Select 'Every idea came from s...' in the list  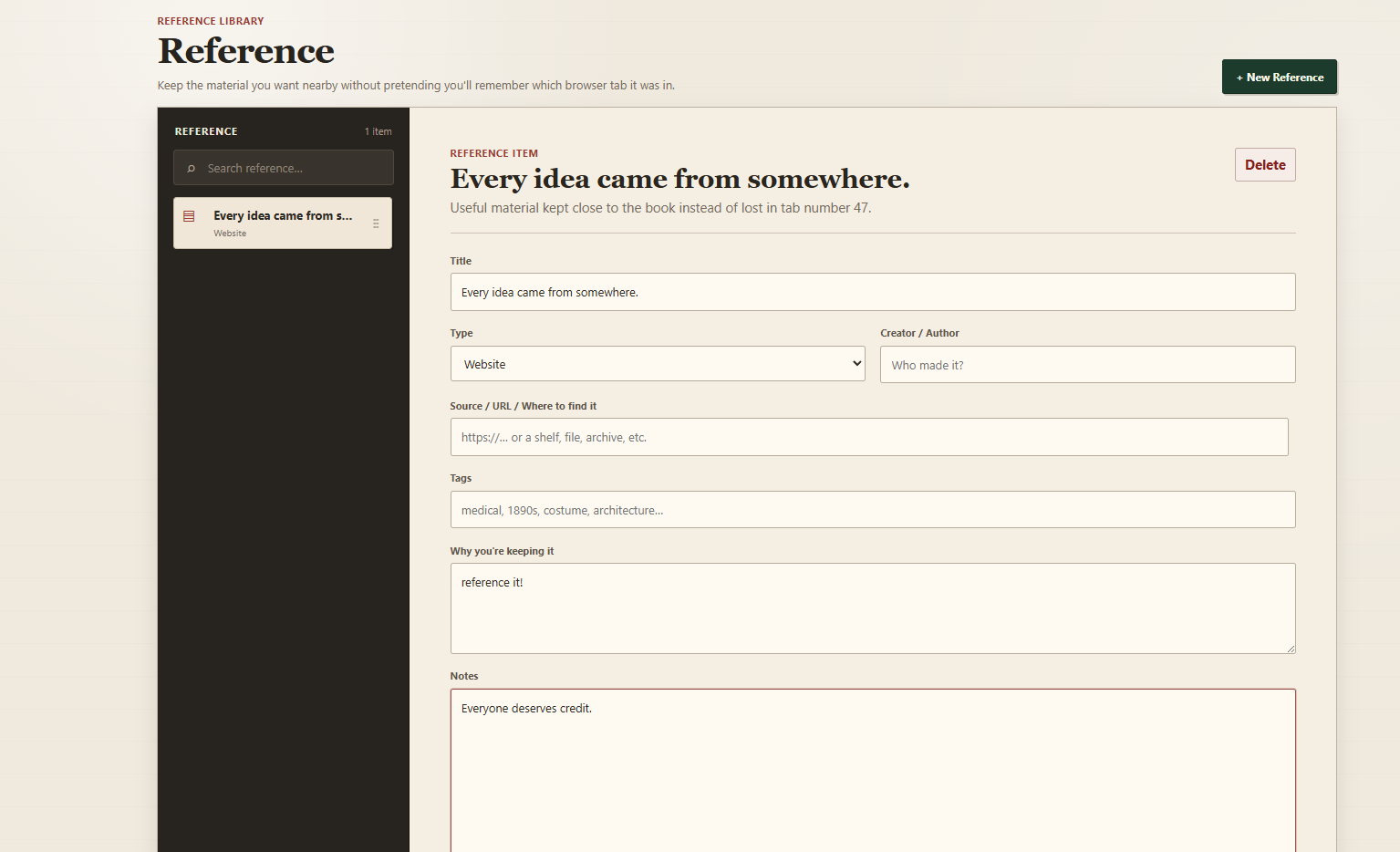[283, 223]
